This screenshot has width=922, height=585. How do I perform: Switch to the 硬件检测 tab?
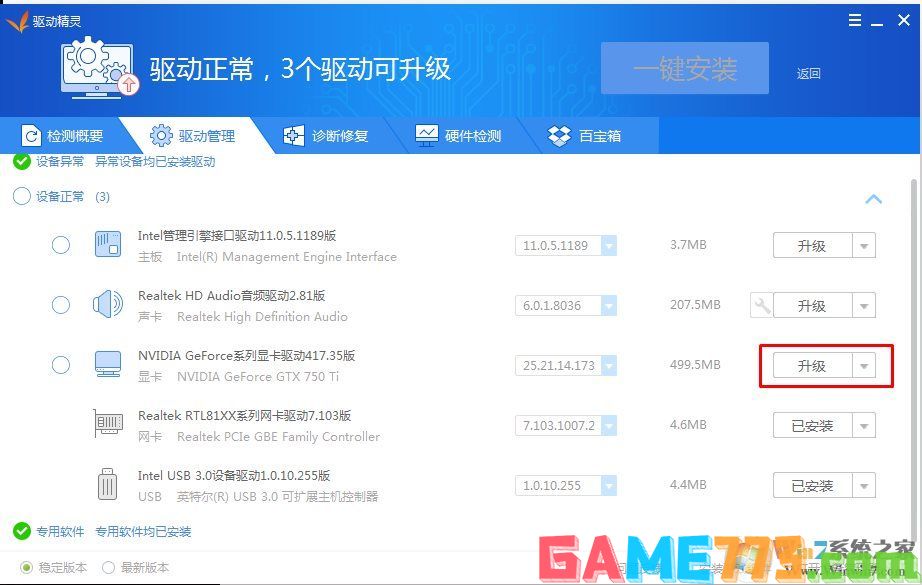[x=459, y=136]
